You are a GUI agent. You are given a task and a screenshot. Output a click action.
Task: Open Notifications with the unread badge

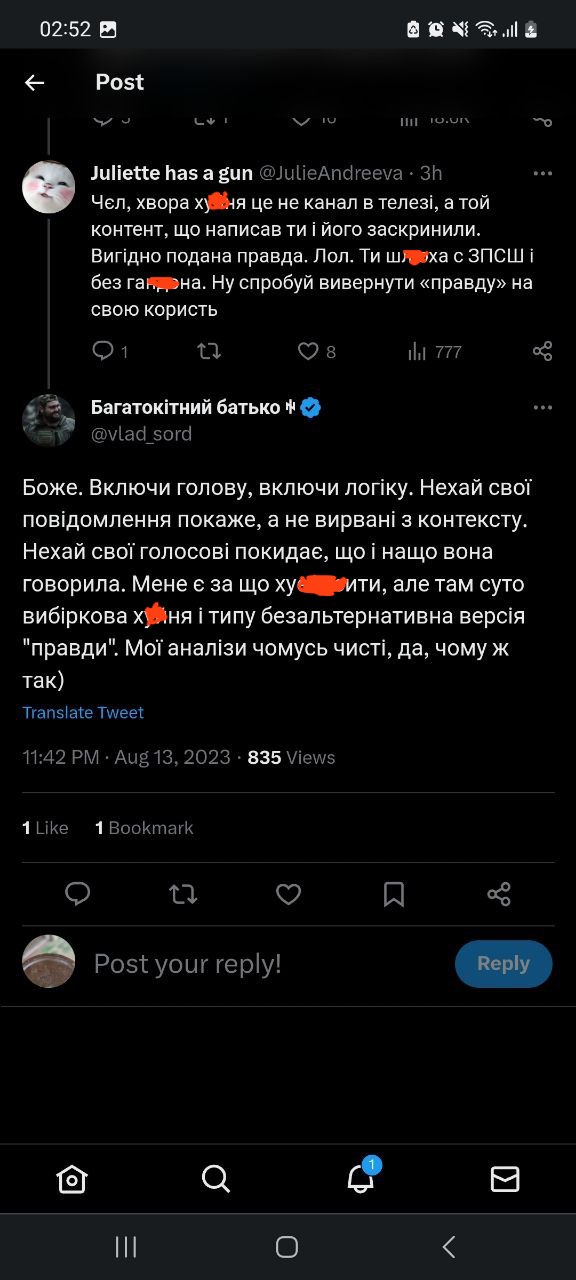pyautogui.click(x=360, y=1181)
